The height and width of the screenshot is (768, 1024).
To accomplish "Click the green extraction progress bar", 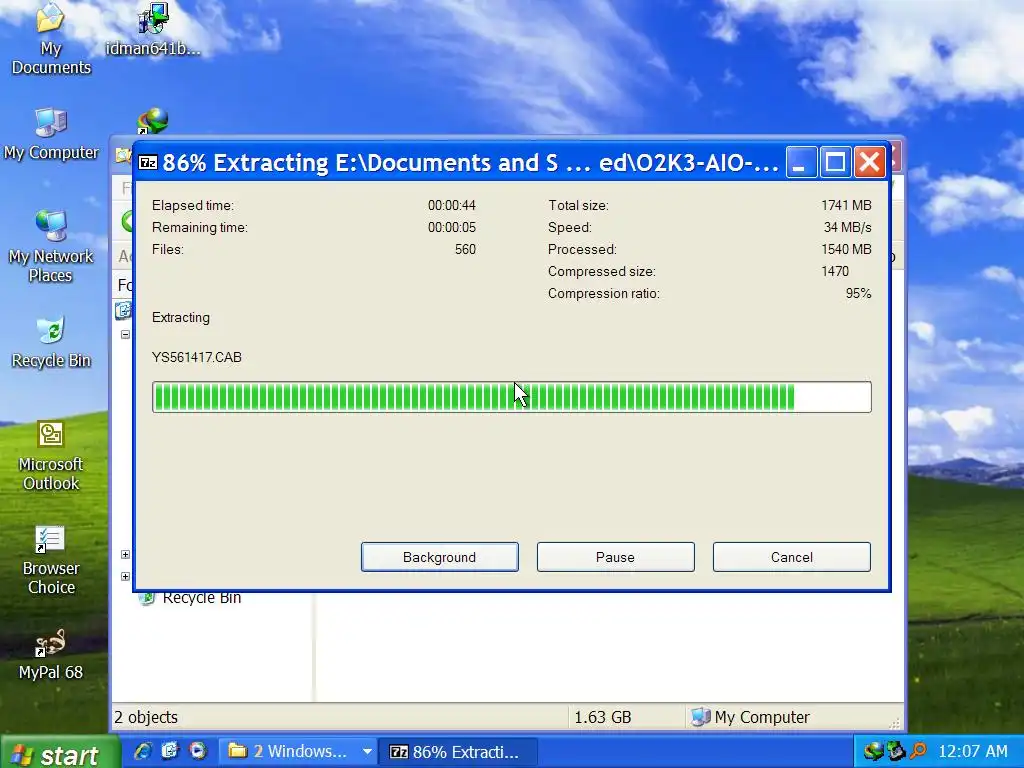I will pyautogui.click(x=511, y=397).
